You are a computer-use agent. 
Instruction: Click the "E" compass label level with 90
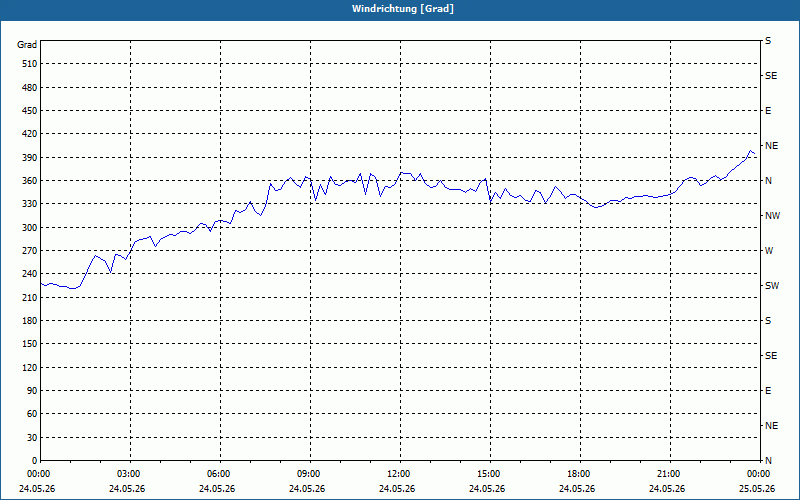(768, 391)
